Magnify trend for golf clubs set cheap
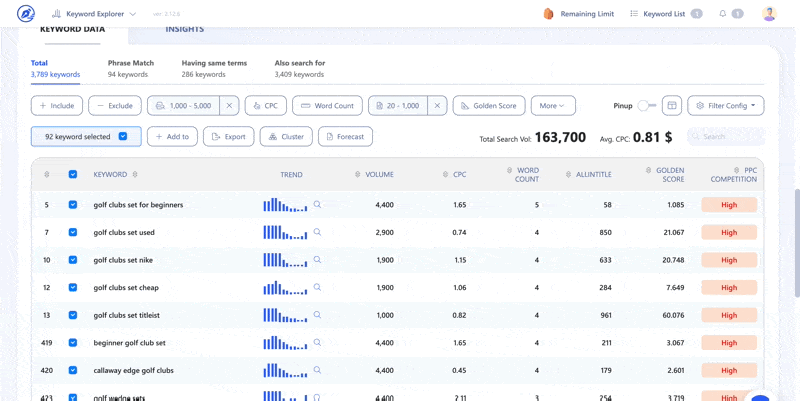Viewport: 800px width, 401px height. (x=317, y=287)
